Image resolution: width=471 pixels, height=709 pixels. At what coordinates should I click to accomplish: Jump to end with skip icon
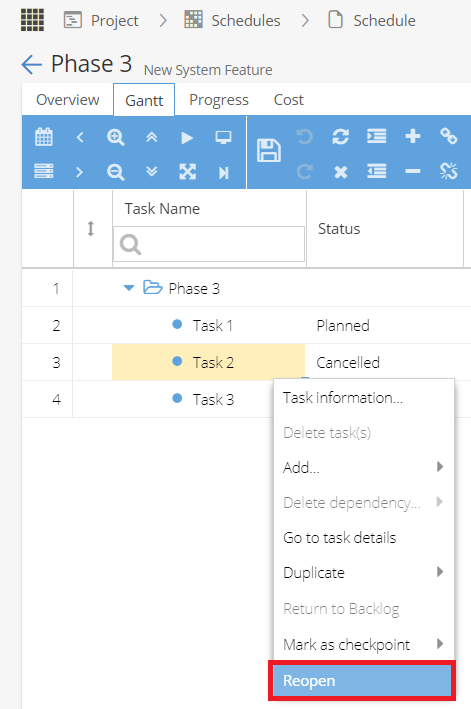[x=224, y=172]
